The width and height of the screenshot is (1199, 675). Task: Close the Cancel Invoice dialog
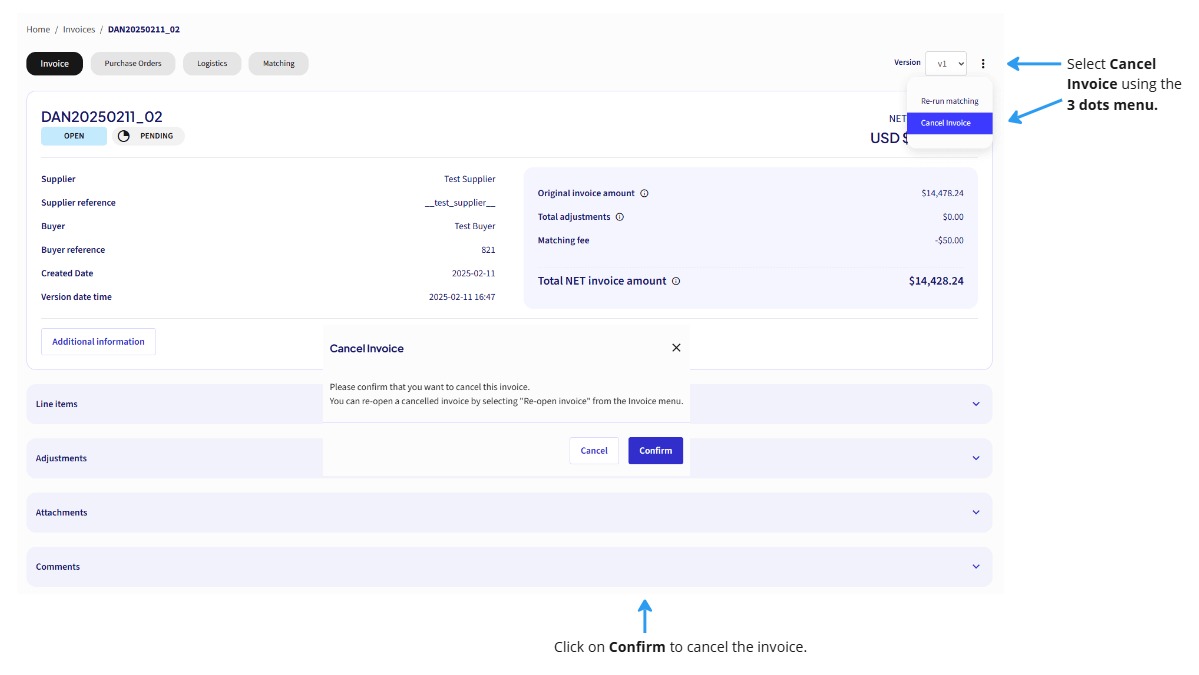676,348
